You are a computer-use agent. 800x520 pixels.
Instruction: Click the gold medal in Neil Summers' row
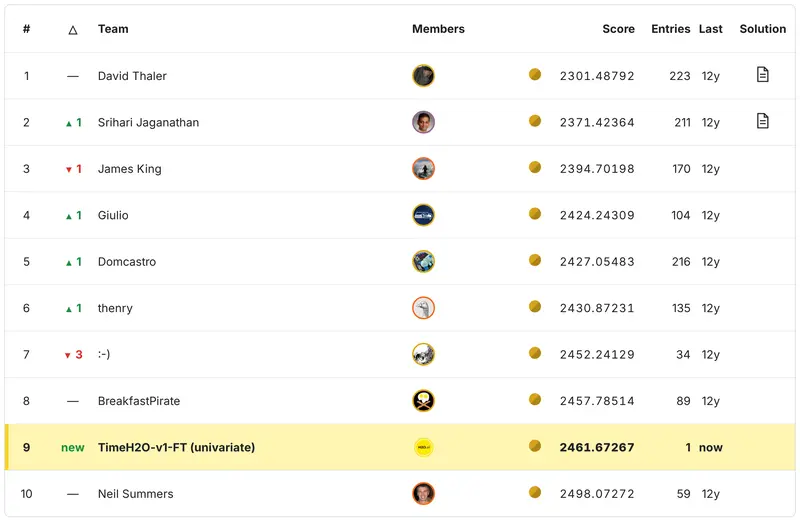point(535,492)
